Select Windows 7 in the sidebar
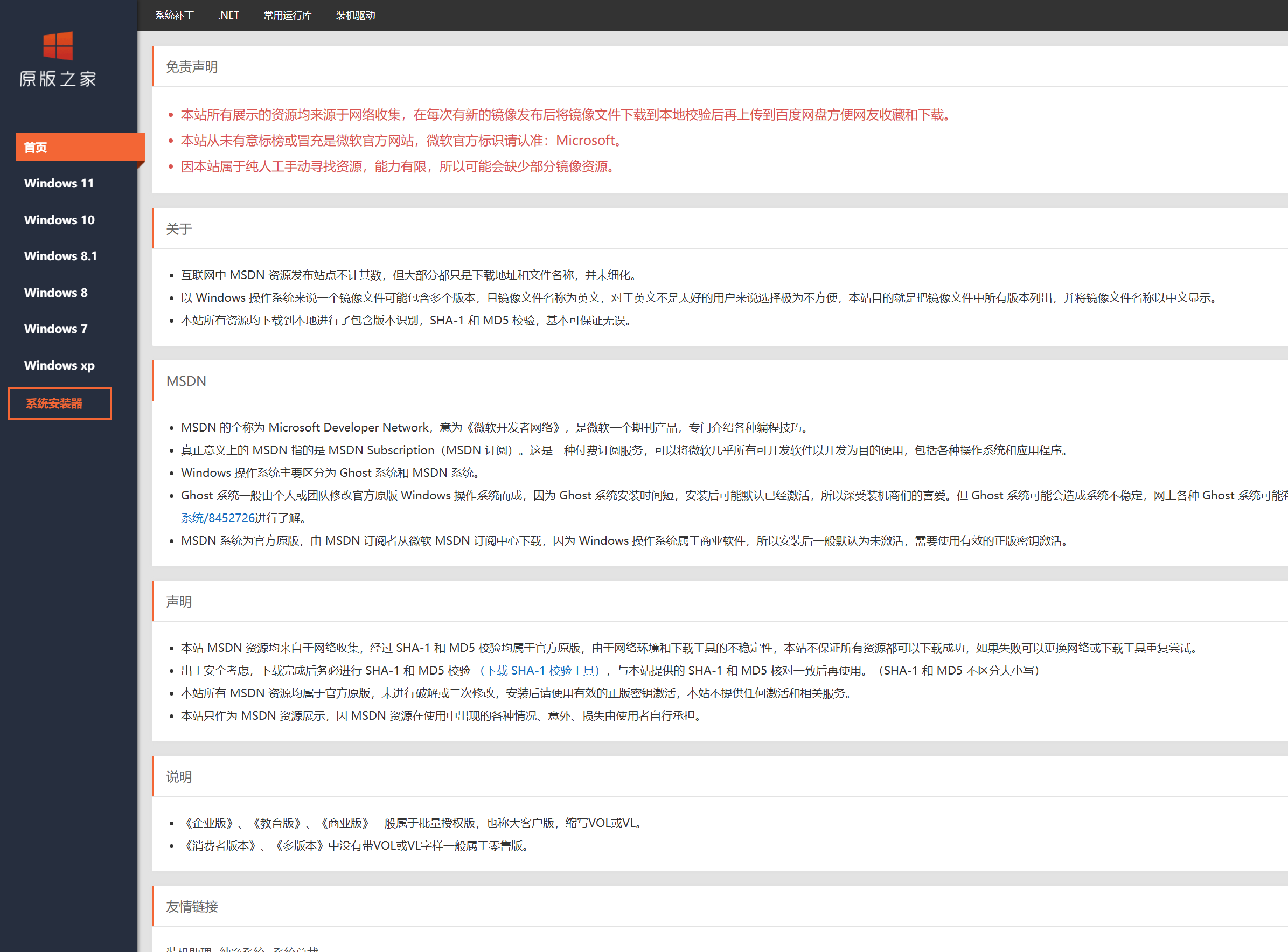 pos(55,329)
